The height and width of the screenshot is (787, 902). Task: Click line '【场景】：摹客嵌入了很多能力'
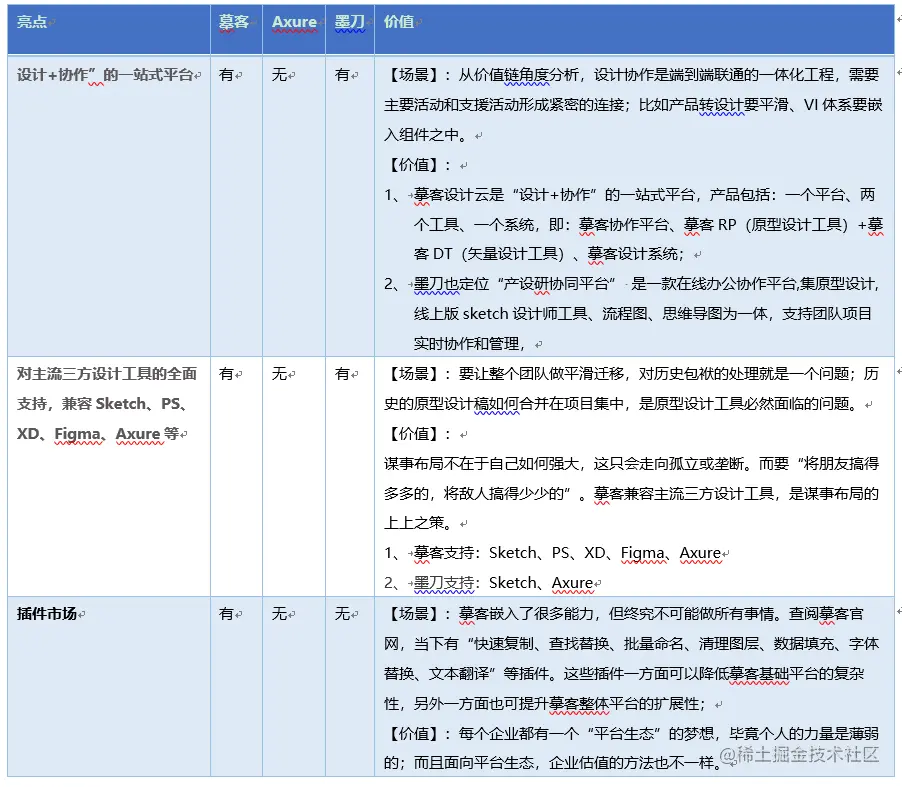click(x=624, y=614)
